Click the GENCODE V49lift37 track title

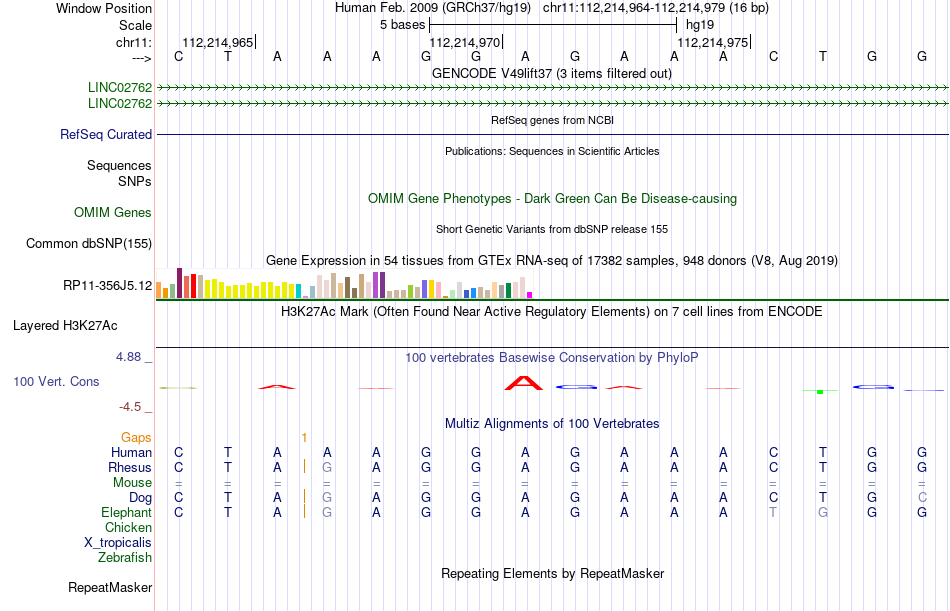point(552,74)
